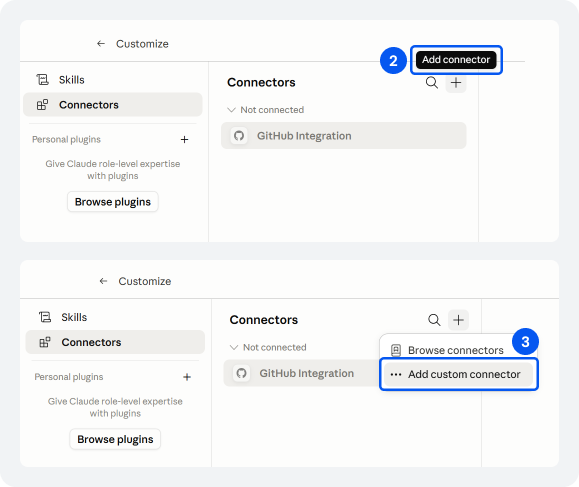The image size is (579, 487).
Task: Add a personal plugin with plus in top panel
Action: point(184,140)
